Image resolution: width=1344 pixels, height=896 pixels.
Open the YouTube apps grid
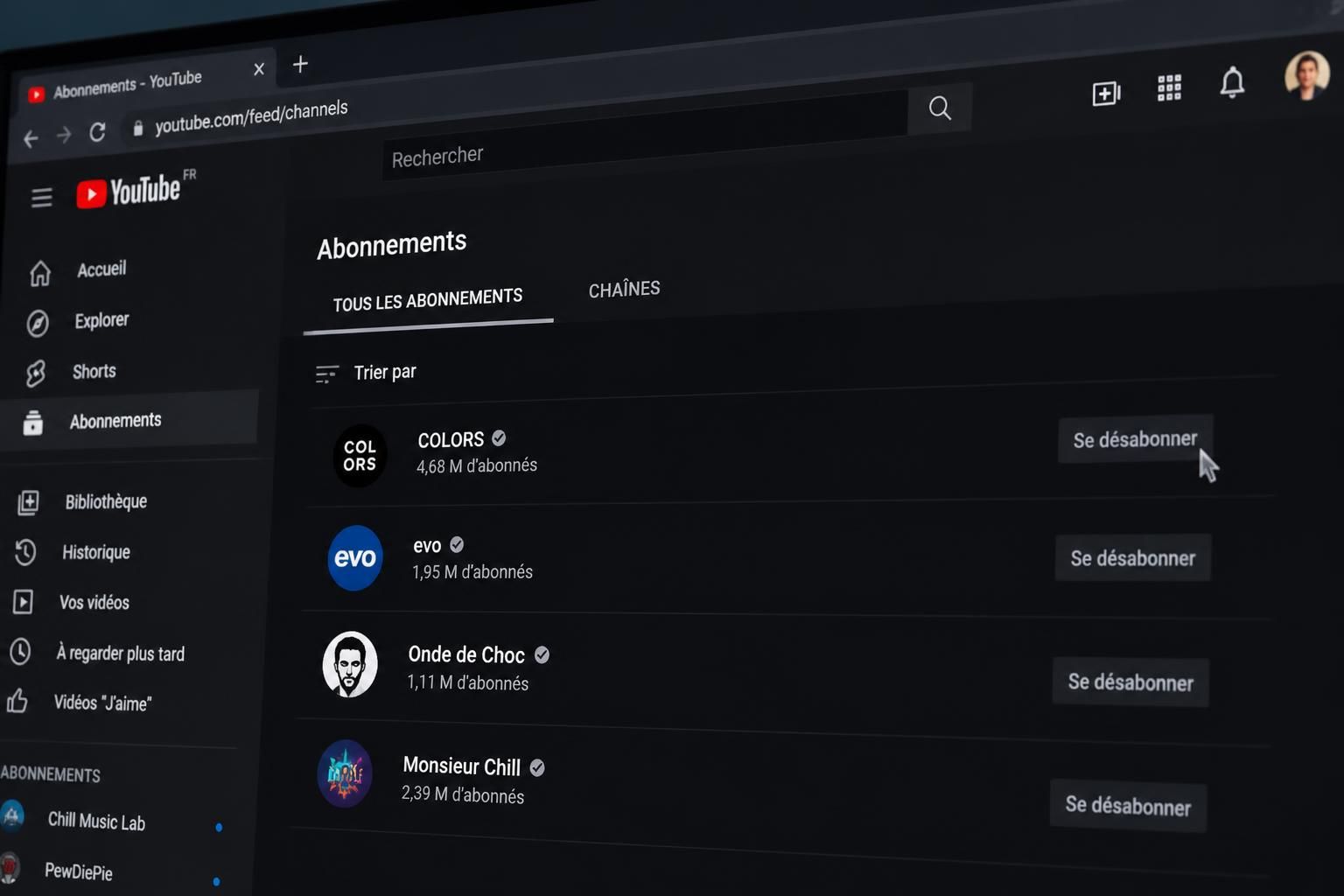1169,87
